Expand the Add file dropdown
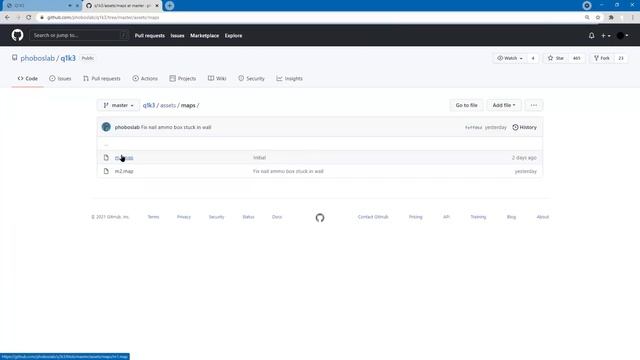 (x=504, y=105)
